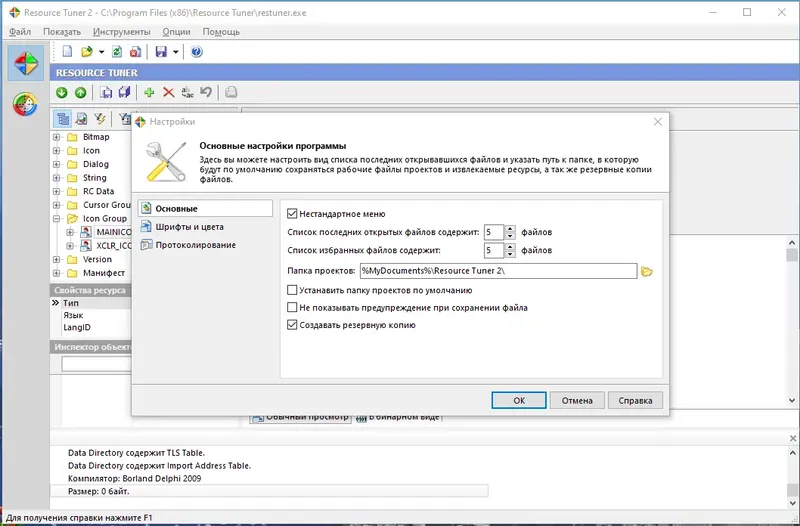
Task: Expand the MAINICON item node
Action: coord(70,232)
